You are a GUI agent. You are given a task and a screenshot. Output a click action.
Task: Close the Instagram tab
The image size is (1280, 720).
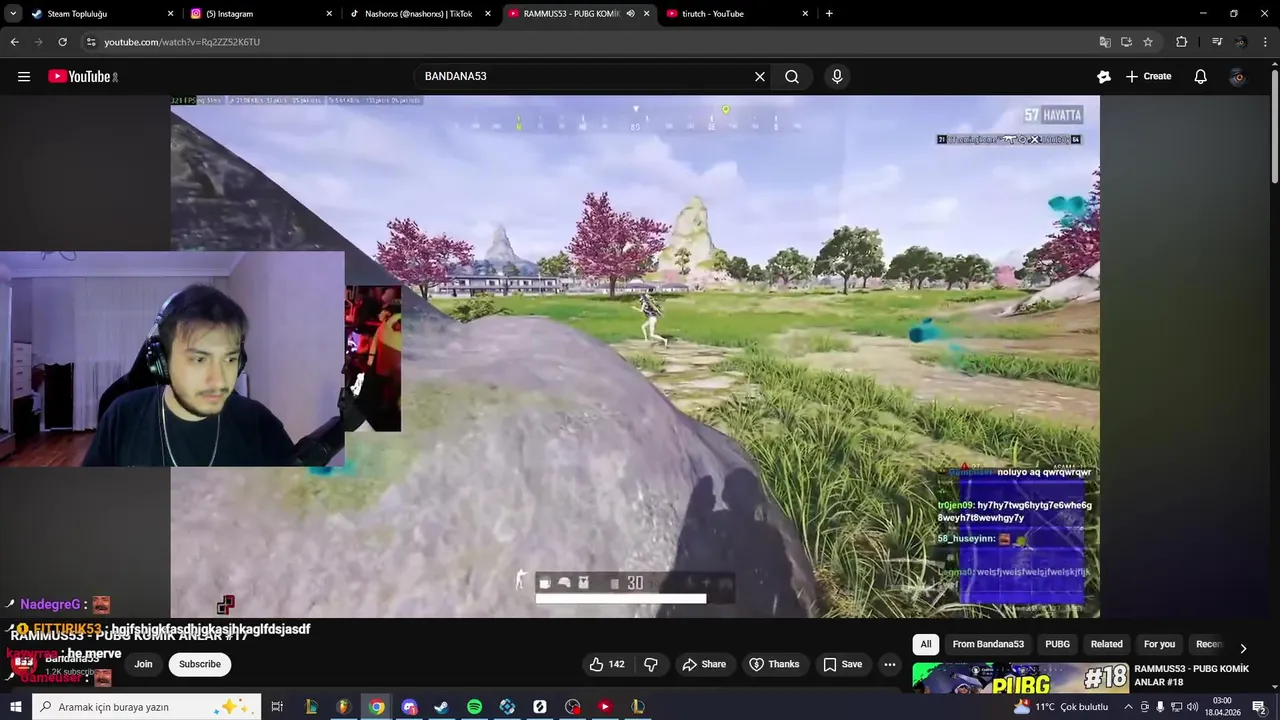pyautogui.click(x=329, y=14)
